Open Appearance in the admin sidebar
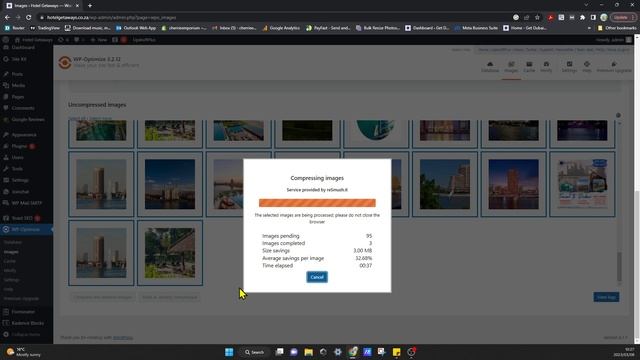 click(24, 135)
